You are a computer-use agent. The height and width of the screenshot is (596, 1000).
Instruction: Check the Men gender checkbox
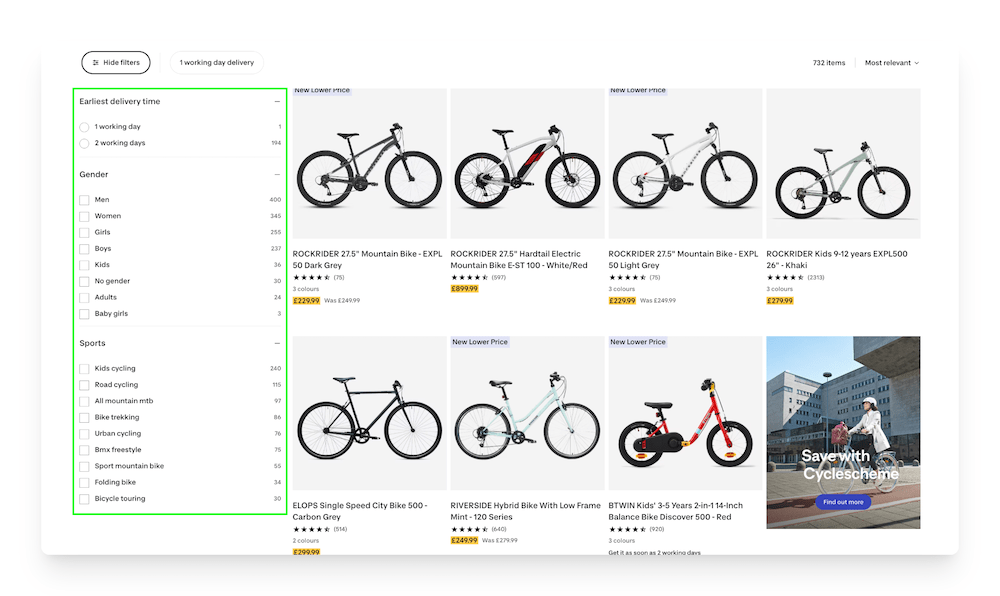[x=84, y=200]
